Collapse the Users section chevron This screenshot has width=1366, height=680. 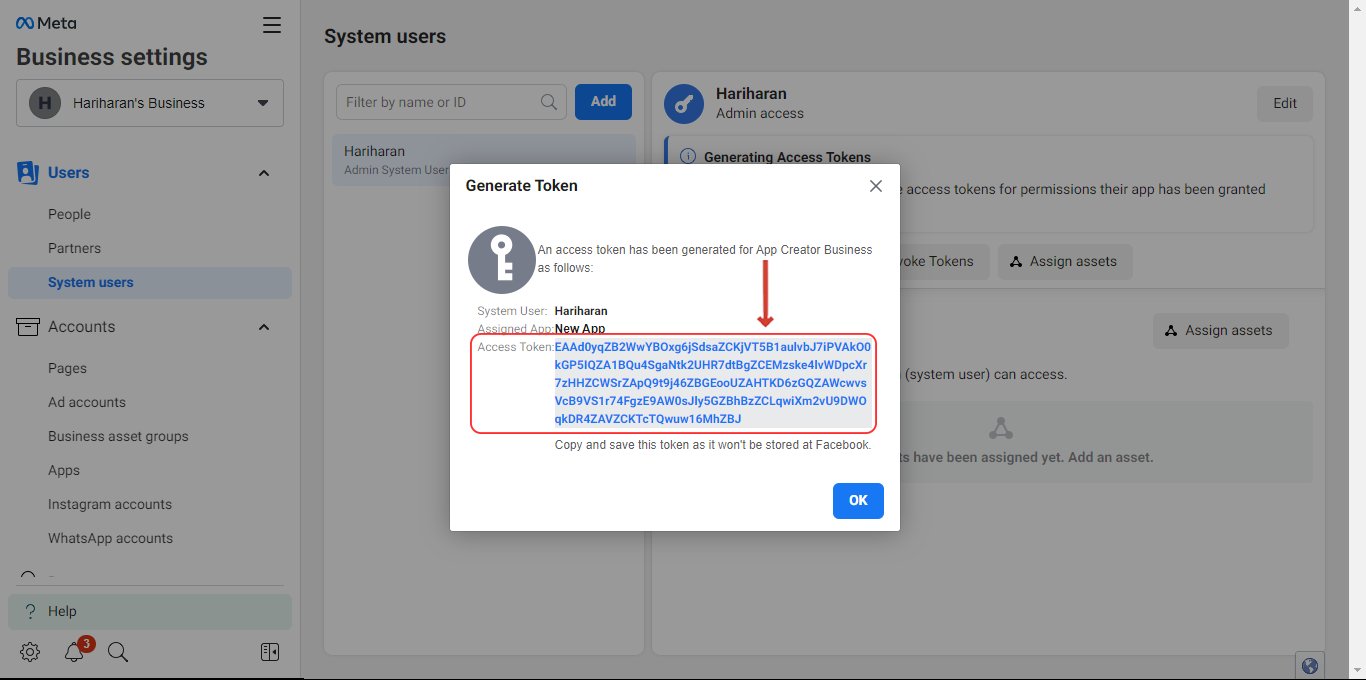(264, 173)
